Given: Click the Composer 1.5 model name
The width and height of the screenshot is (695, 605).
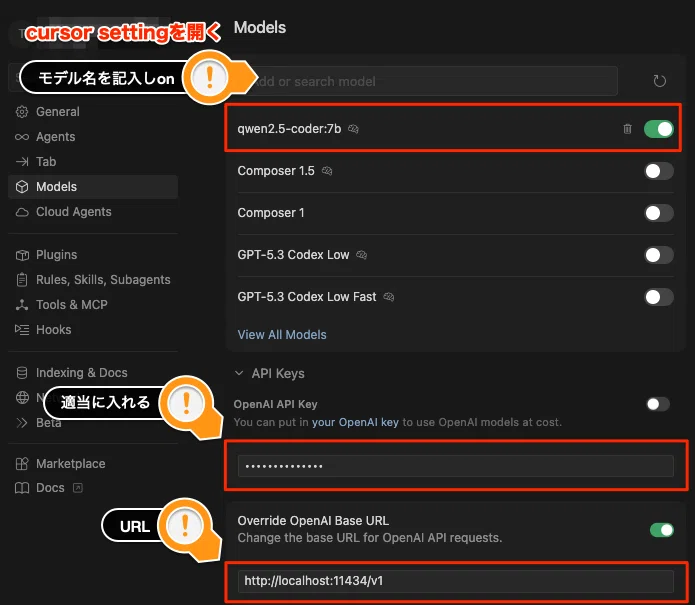Looking at the screenshot, I should (276, 171).
